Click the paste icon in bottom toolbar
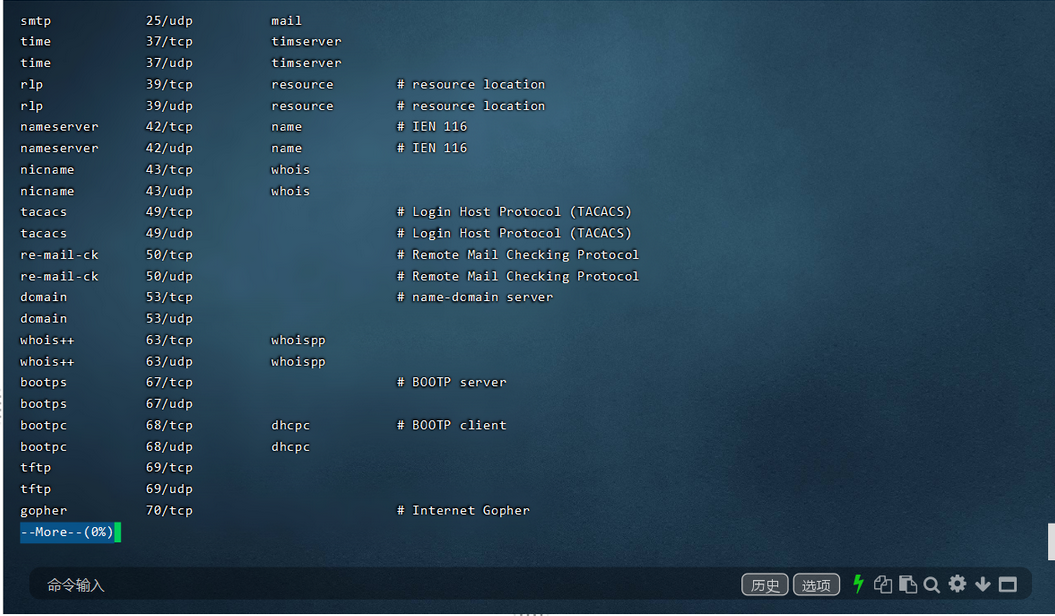Viewport: 1055px width, 616px height. tap(908, 584)
